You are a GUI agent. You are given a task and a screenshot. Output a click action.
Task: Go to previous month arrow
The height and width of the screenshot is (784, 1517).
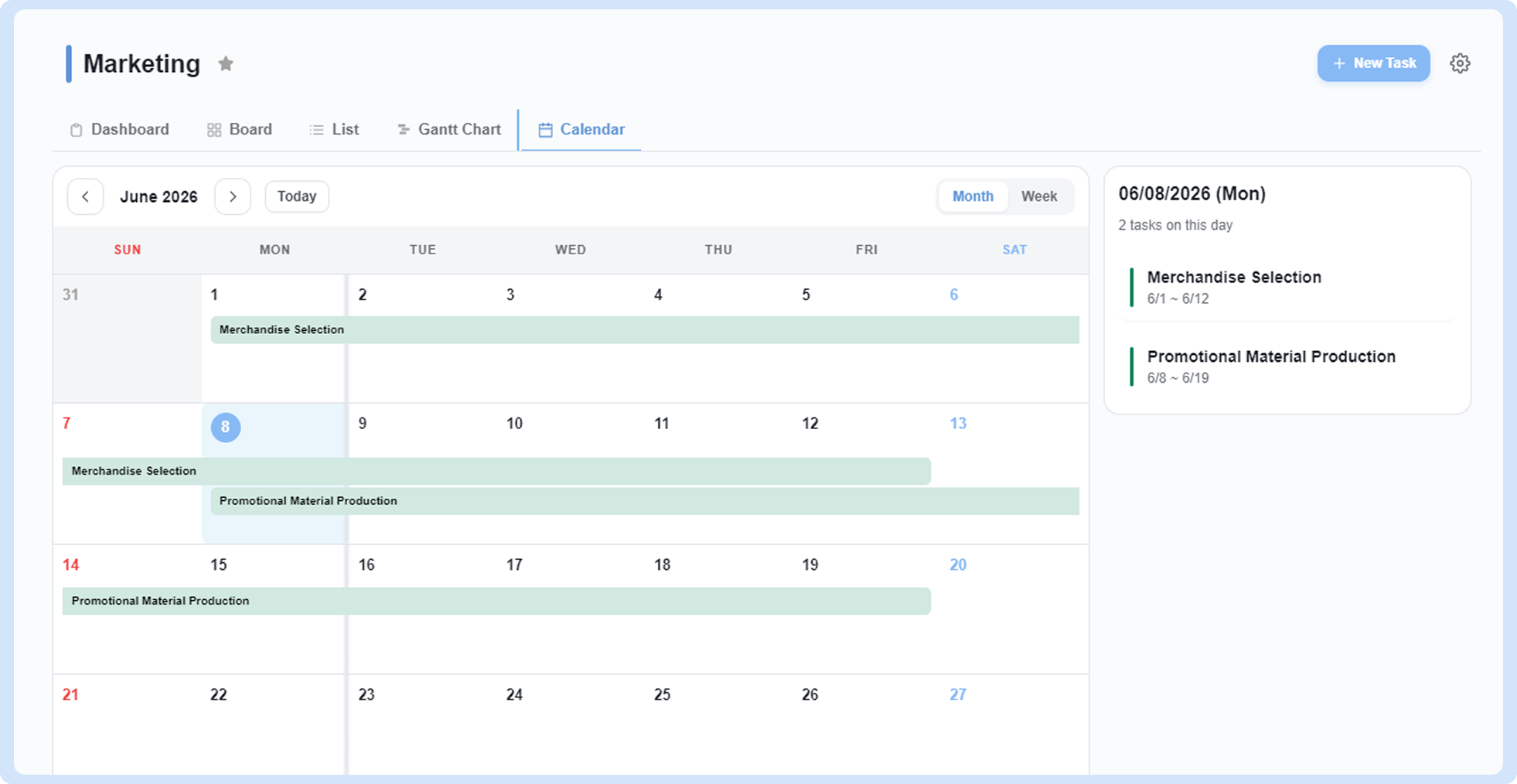86,196
